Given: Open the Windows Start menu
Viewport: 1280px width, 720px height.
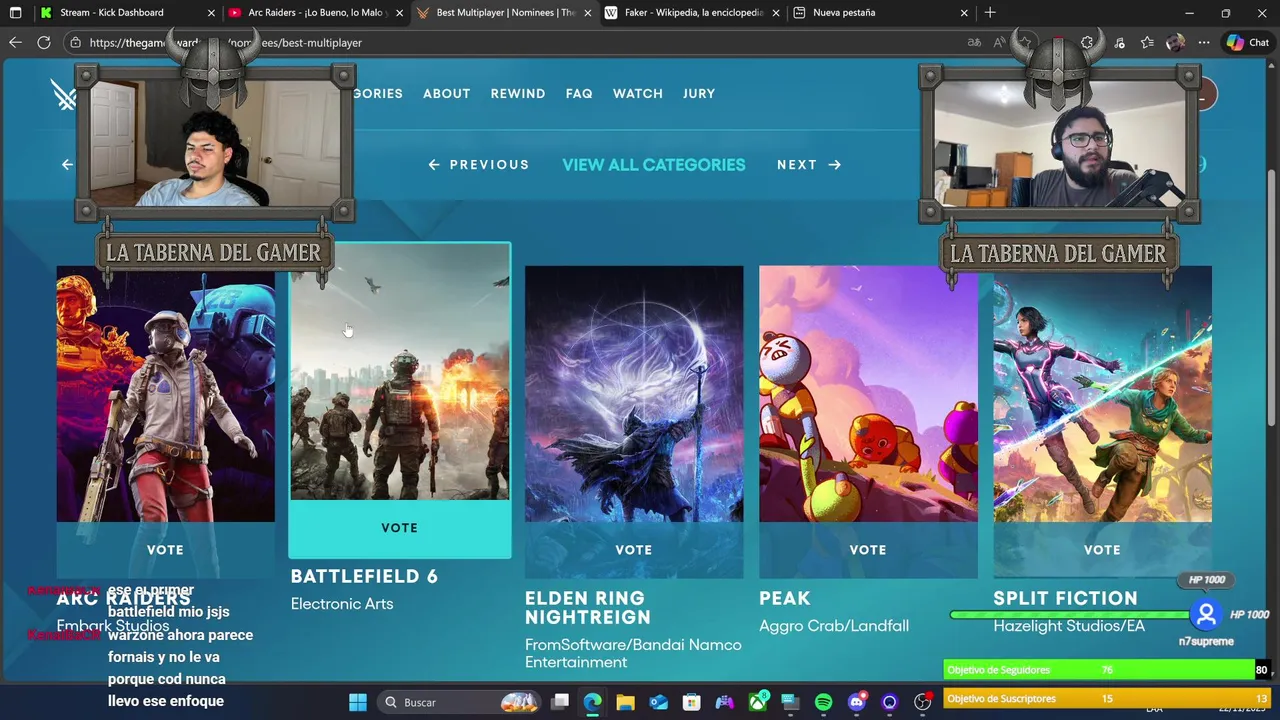Looking at the screenshot, I should coord(357,702).
